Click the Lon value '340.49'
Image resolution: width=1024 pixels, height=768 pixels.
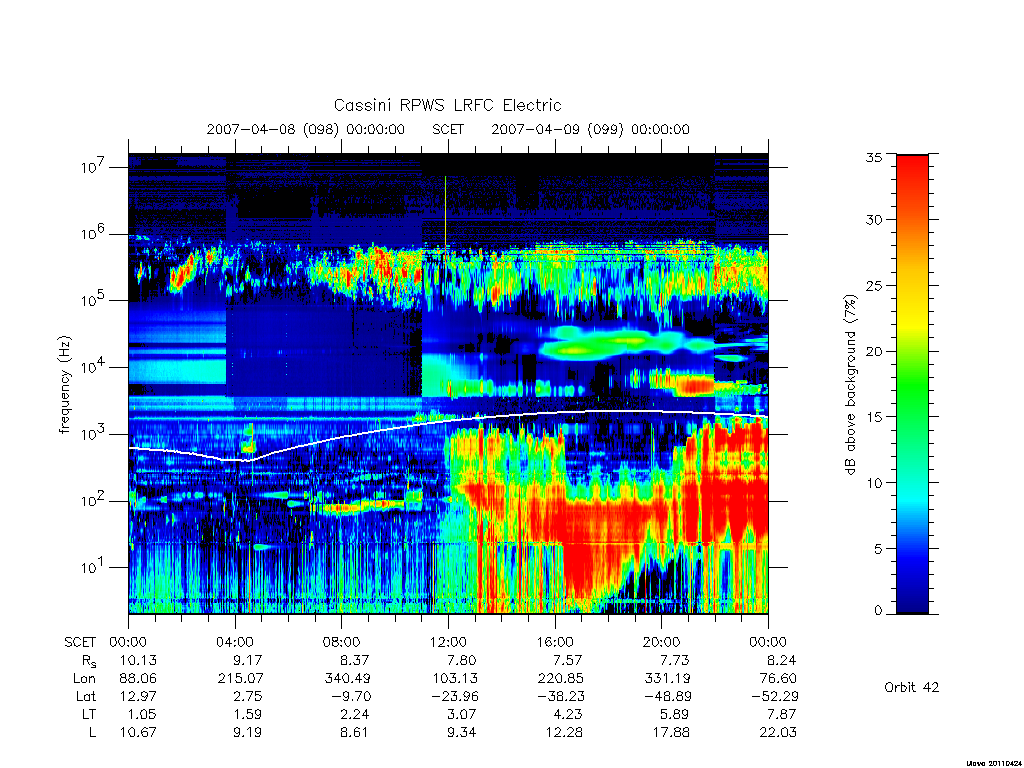(x=347, y=679)
